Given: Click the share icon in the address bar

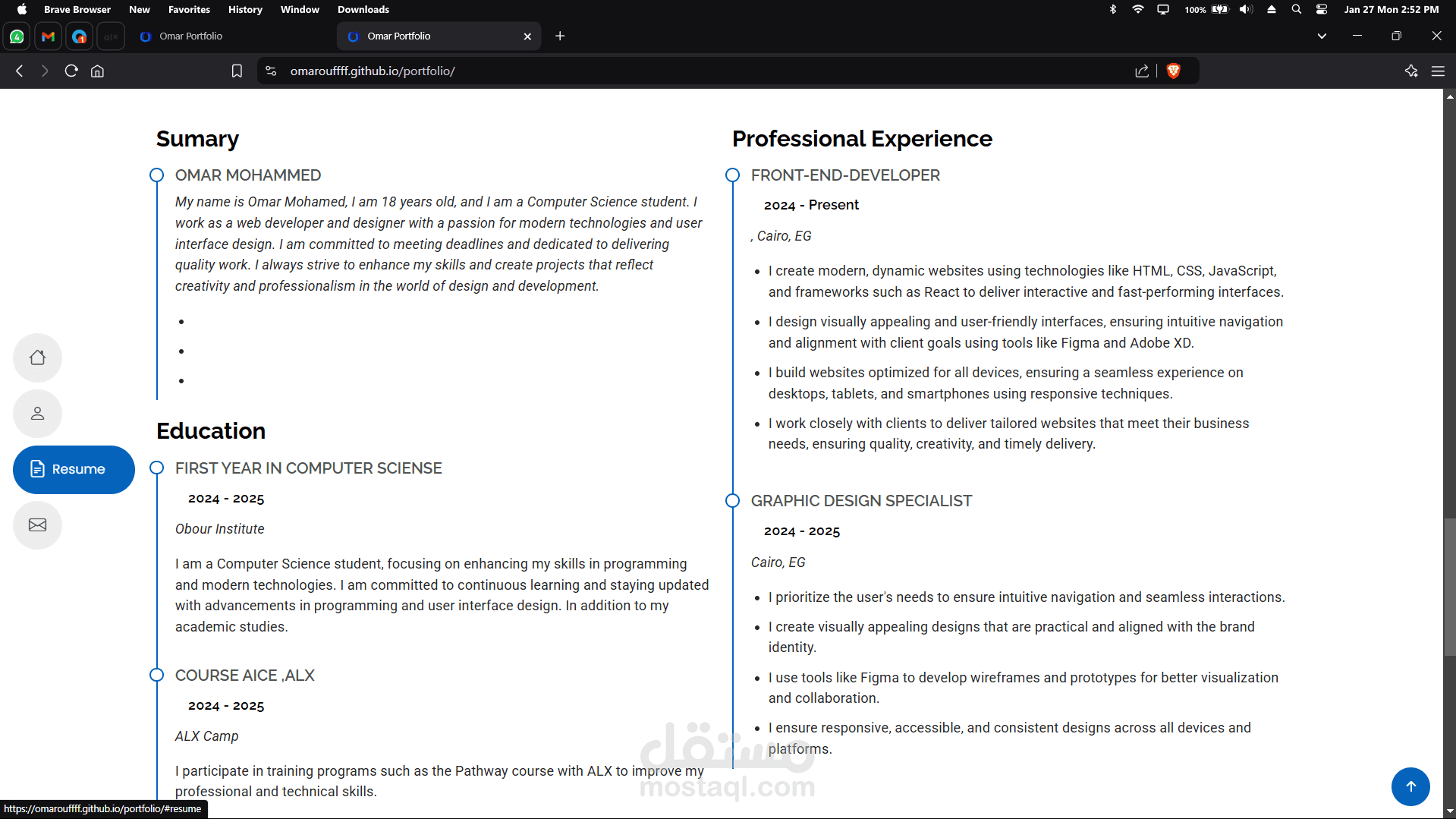Looking at the screenshot, I should click(1142, 71).
